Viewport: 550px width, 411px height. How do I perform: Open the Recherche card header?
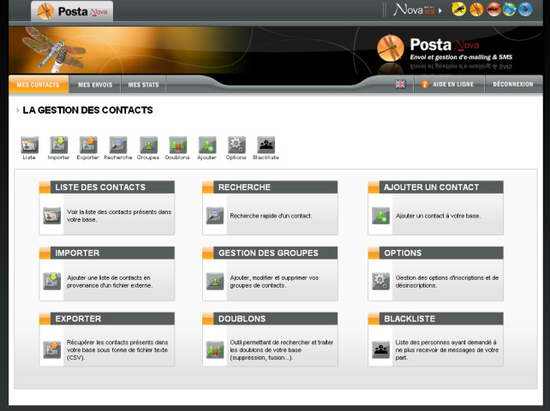(270, 187)
